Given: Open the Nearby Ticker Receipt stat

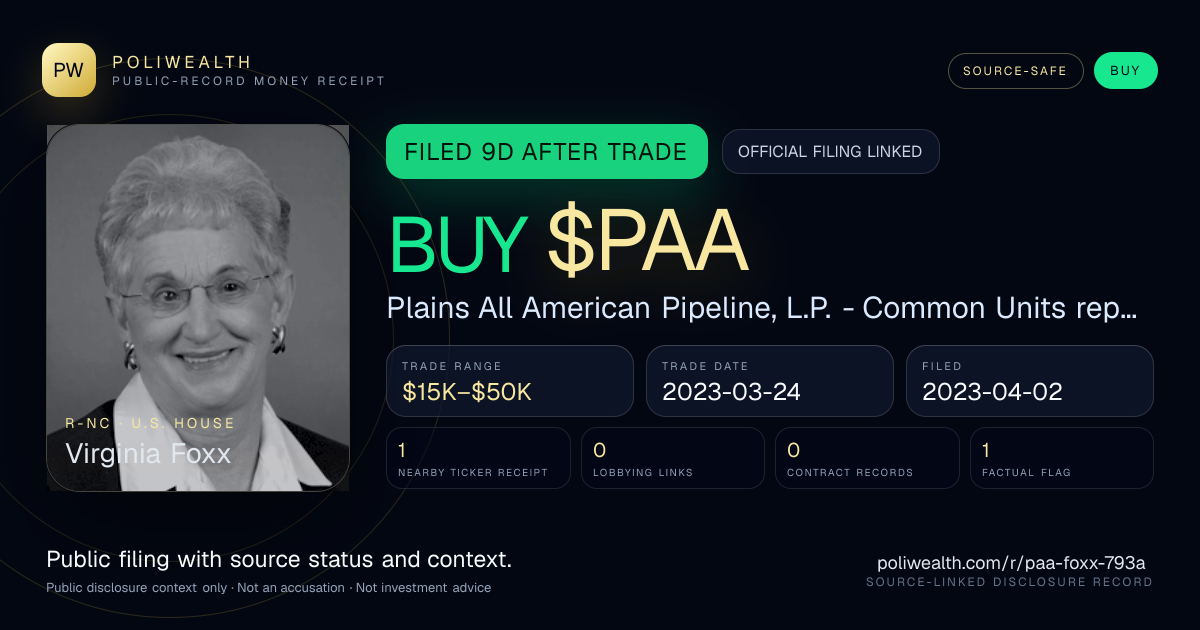Looking at the screenshot, I should [478, 458].
